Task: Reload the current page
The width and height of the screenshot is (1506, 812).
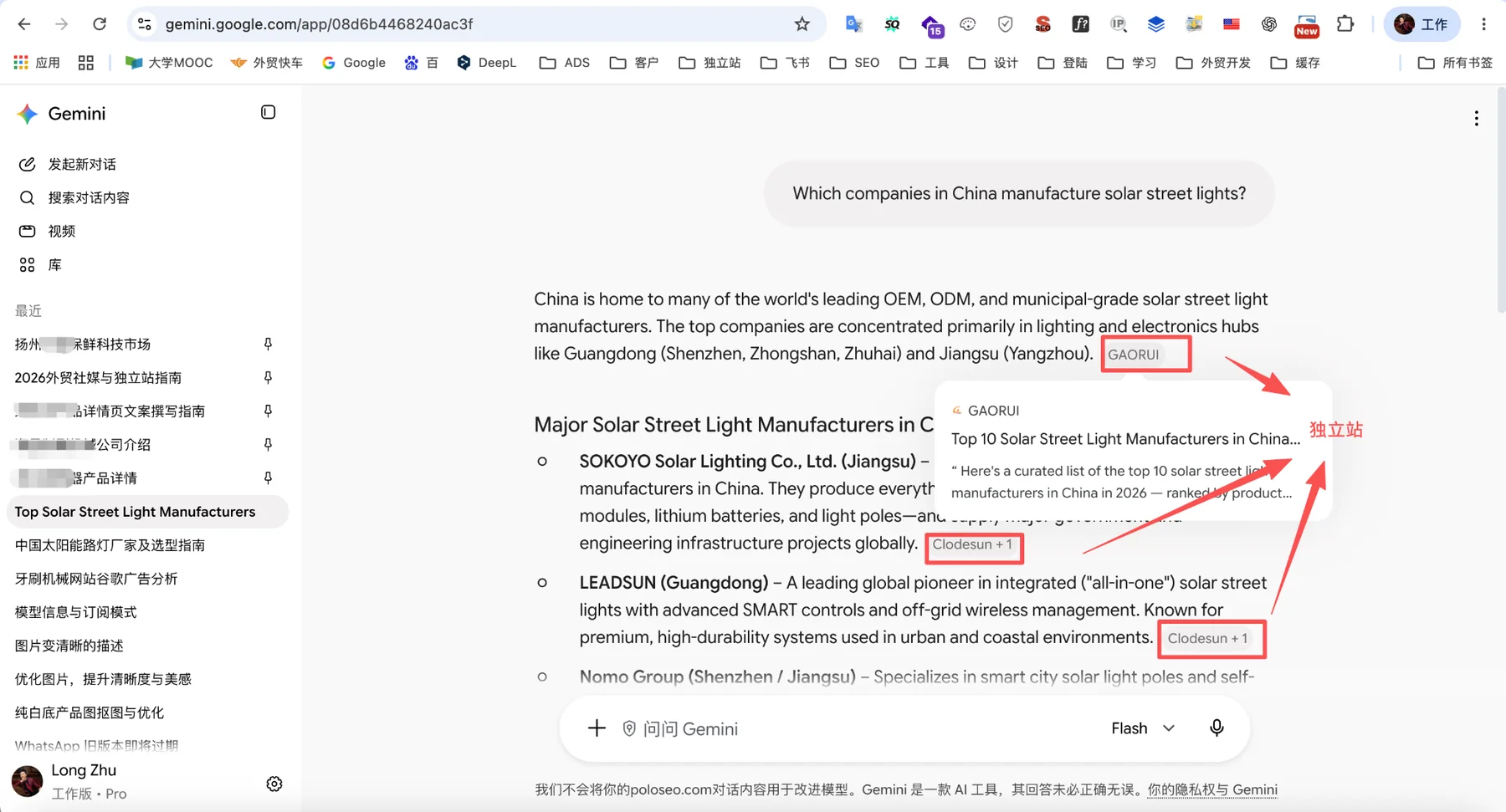Action: coord(100,24)
